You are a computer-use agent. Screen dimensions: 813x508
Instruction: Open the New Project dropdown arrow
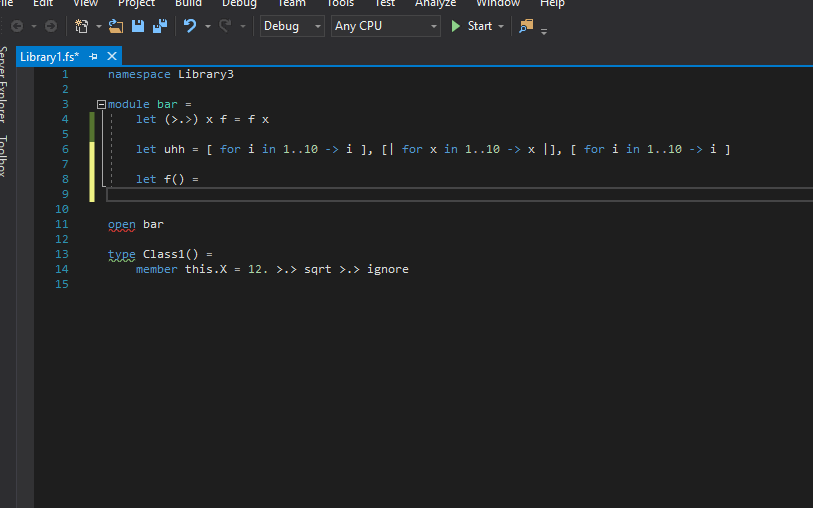[x=99, y=26]
